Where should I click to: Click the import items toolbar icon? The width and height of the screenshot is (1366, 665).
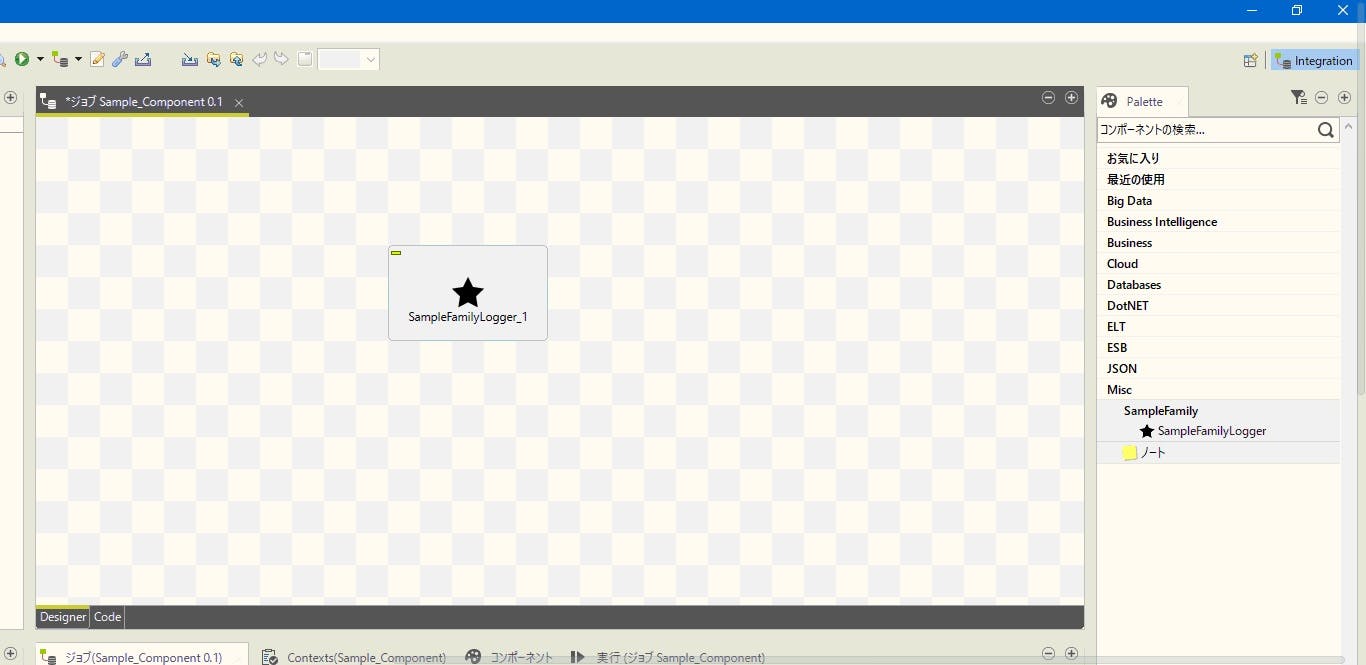coord(190,60)
